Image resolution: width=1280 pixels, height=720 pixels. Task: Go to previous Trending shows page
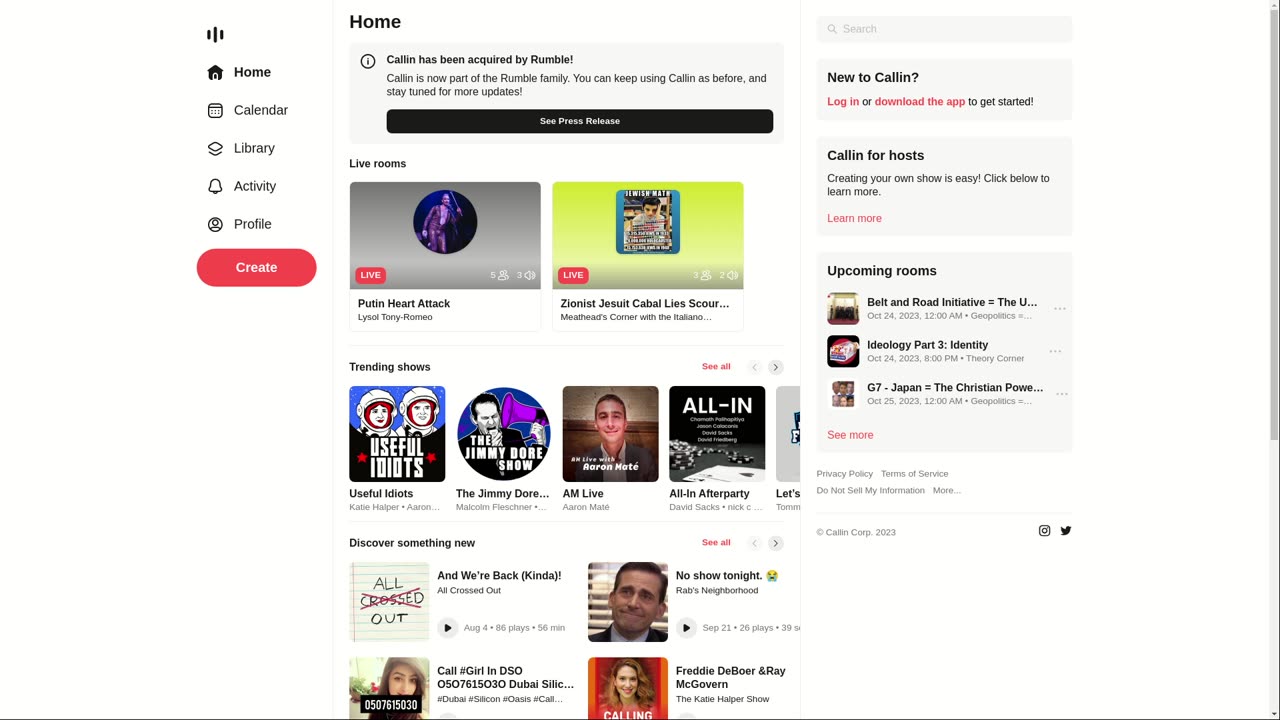pos(755,367)
